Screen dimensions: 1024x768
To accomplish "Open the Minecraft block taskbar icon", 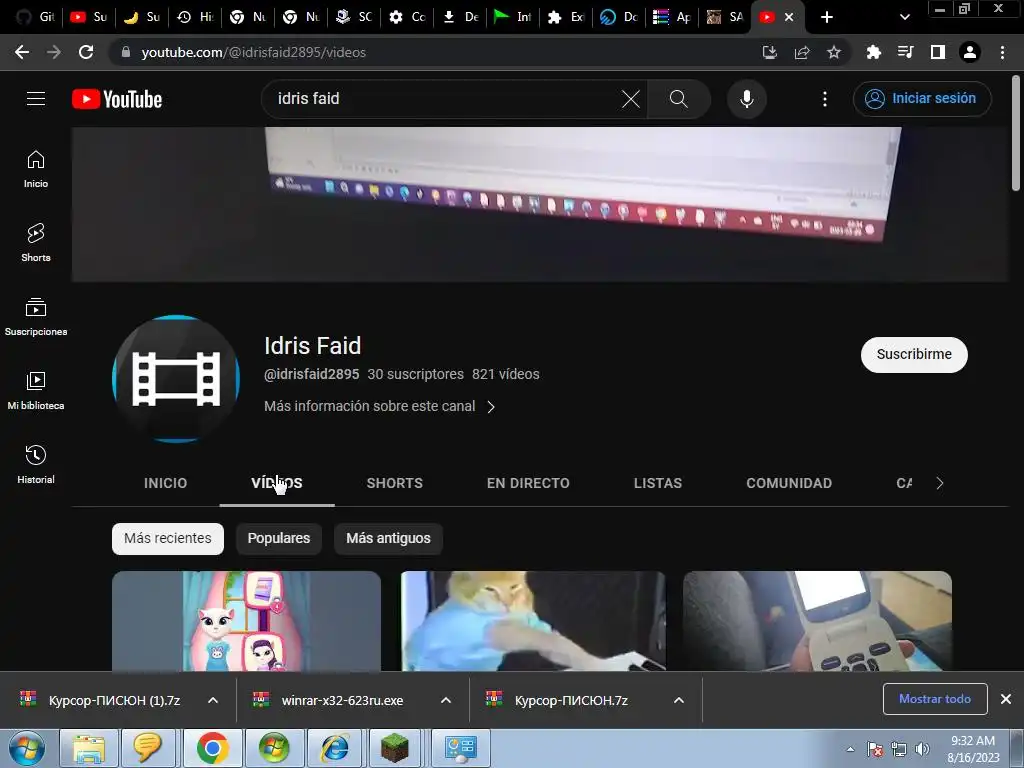I will click(395, 748).
